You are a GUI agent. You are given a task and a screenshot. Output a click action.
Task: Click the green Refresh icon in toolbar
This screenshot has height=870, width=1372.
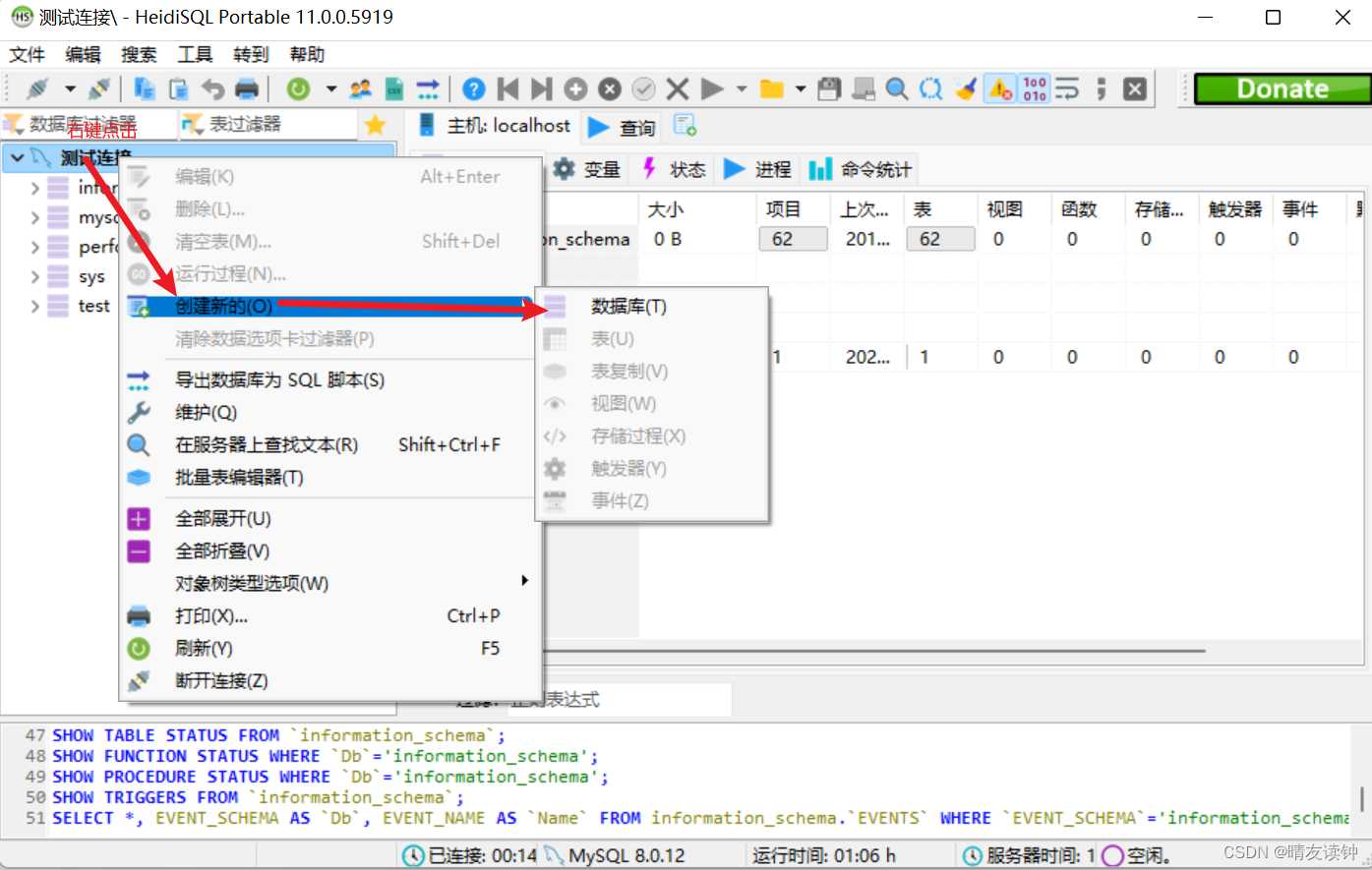(x=297, y=88)
